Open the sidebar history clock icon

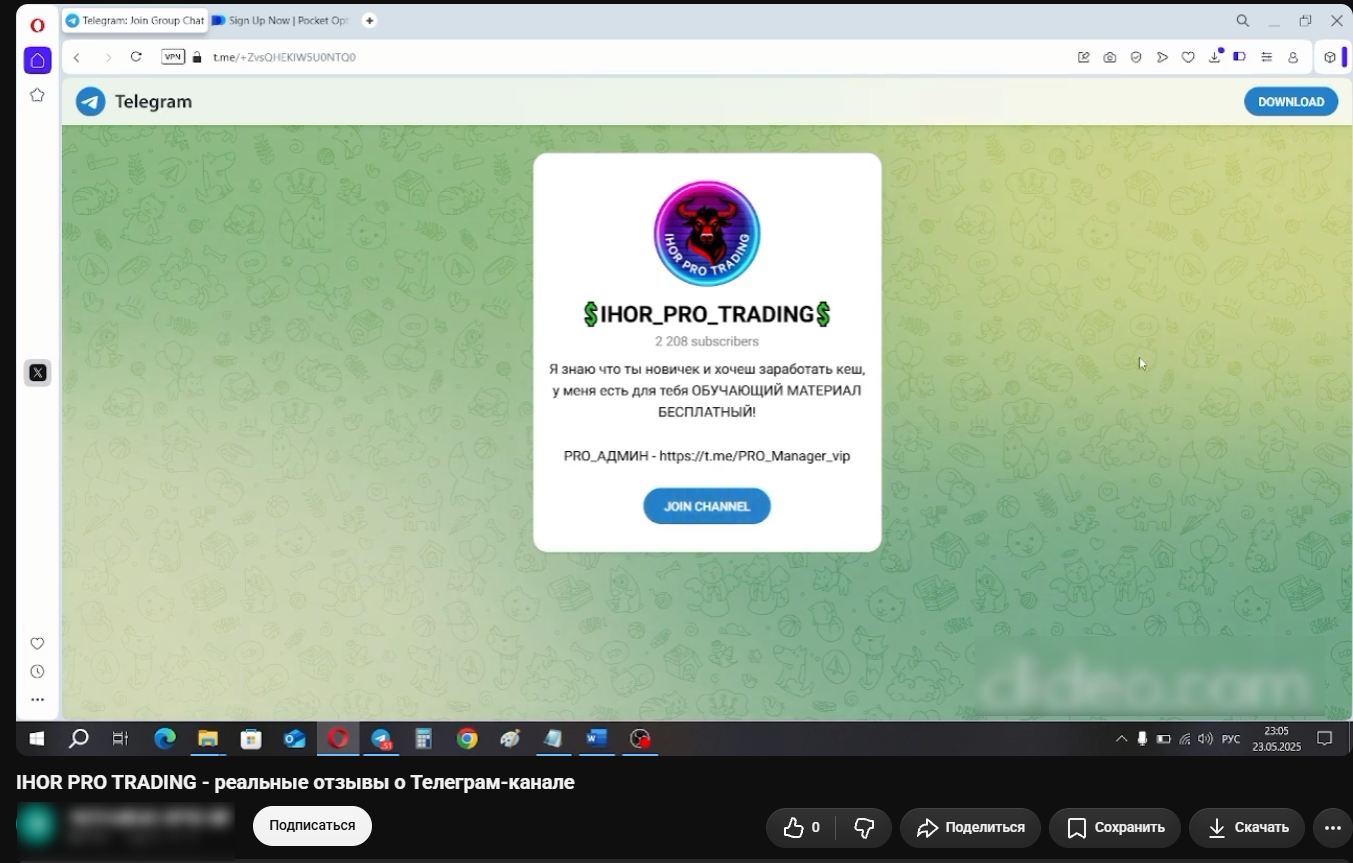click(x=37, y=672)
